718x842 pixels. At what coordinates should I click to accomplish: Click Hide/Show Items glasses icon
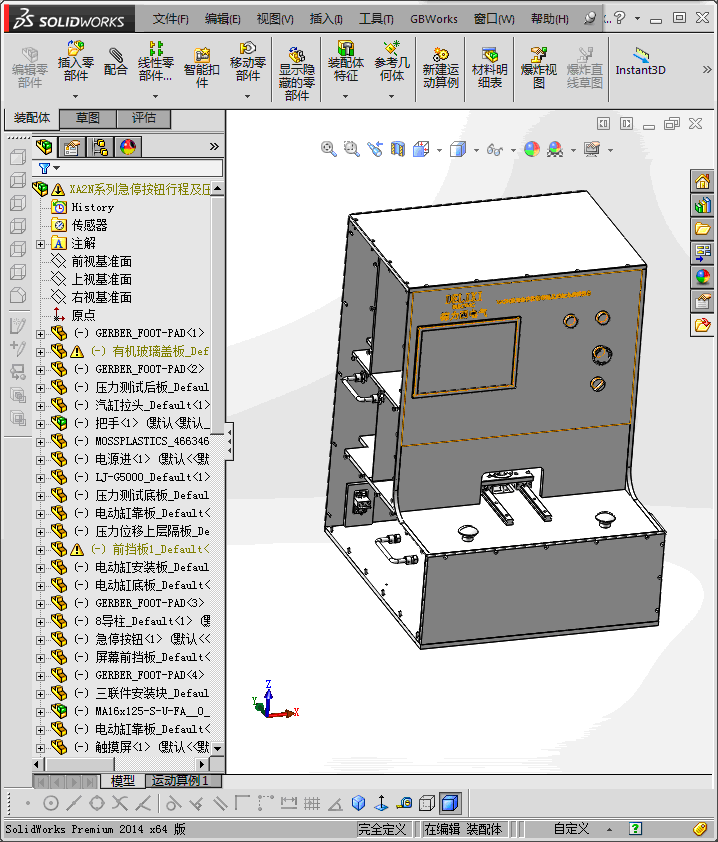pyautogui.click(x=495, y=149)
